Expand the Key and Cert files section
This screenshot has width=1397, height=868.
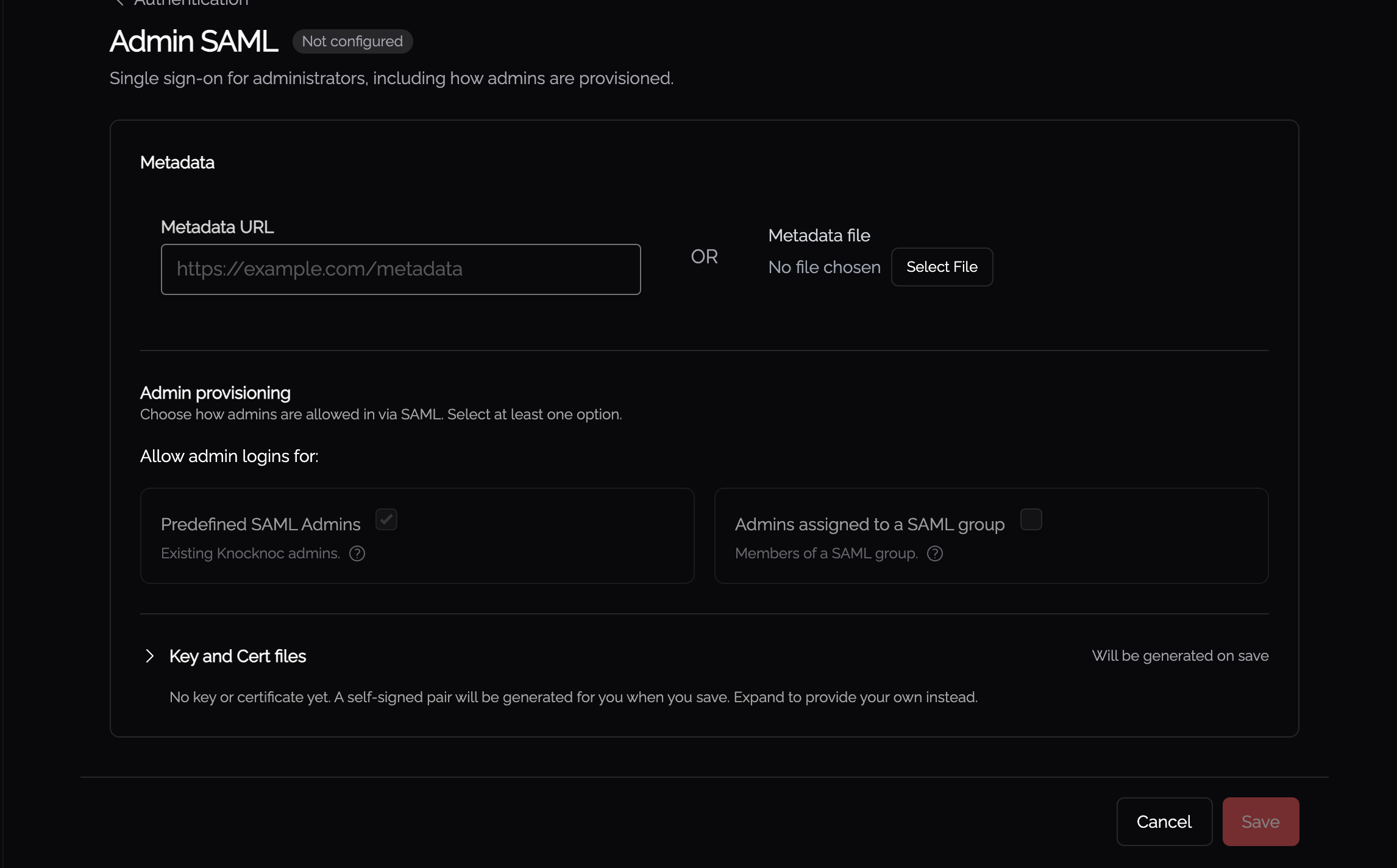(150, 656)
